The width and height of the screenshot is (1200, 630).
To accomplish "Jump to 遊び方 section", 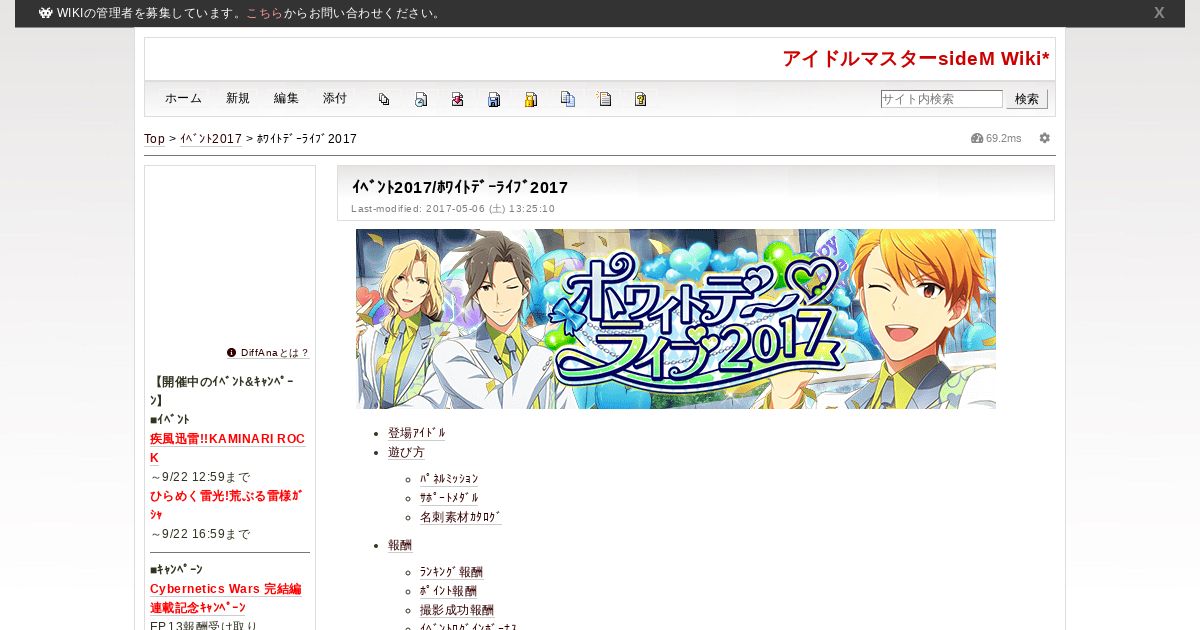I will 406,452.
